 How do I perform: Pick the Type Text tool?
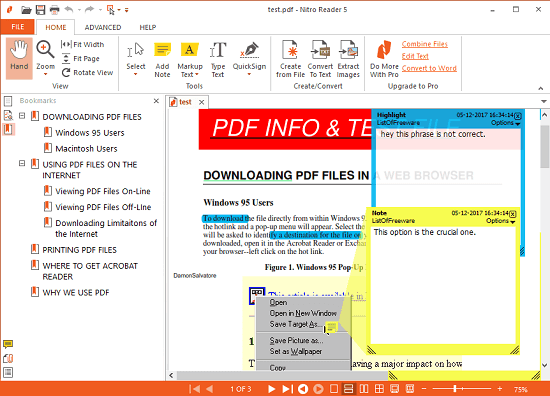click(218, 60)
